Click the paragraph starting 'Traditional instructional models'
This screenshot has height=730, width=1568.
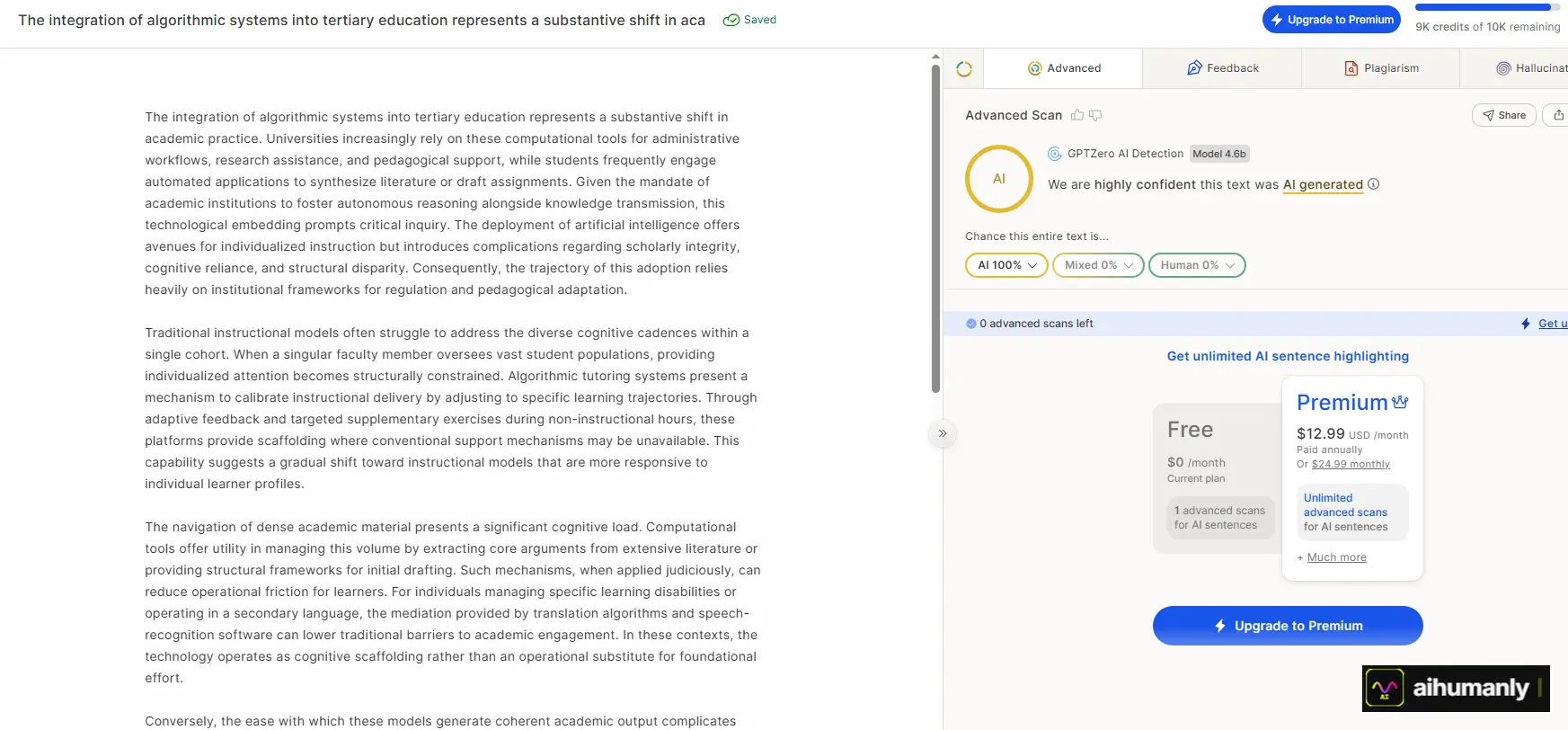click(x=451, y=408)
